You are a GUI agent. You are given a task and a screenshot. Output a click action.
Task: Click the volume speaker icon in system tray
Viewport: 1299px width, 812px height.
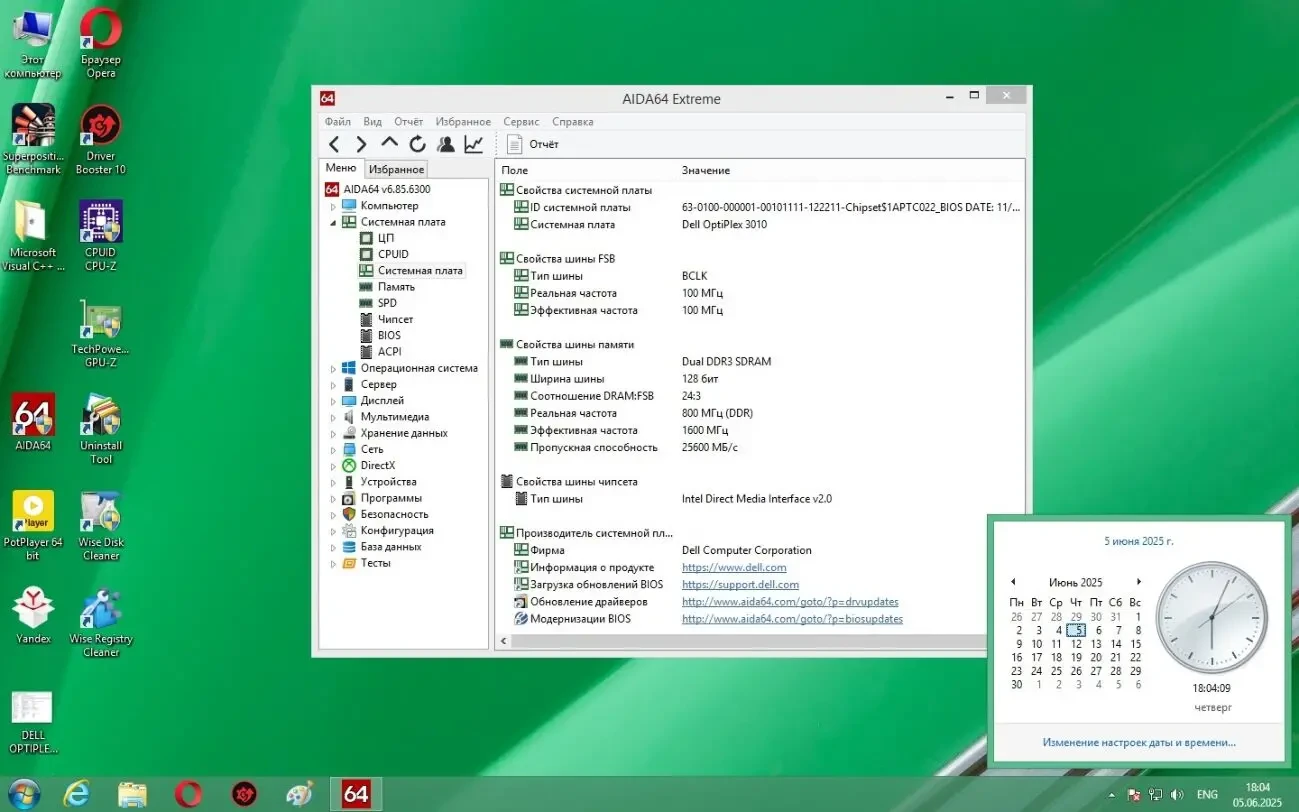click(1177, 794)
